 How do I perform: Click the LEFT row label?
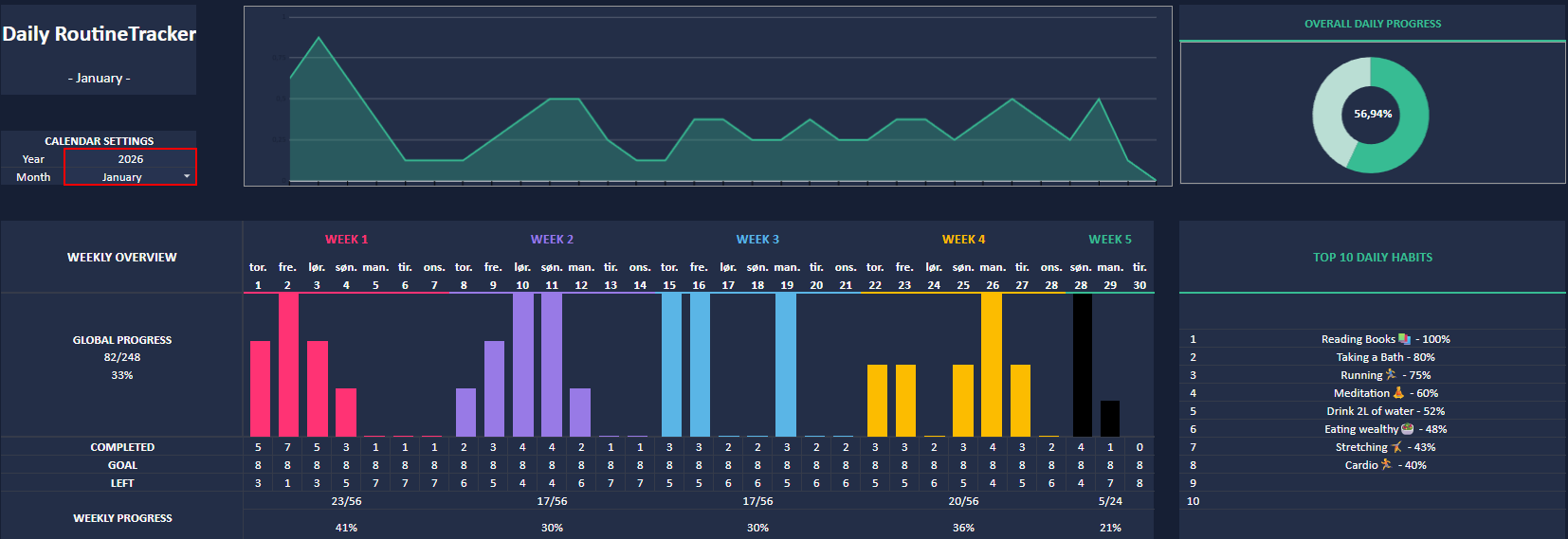tap(122, 483)
